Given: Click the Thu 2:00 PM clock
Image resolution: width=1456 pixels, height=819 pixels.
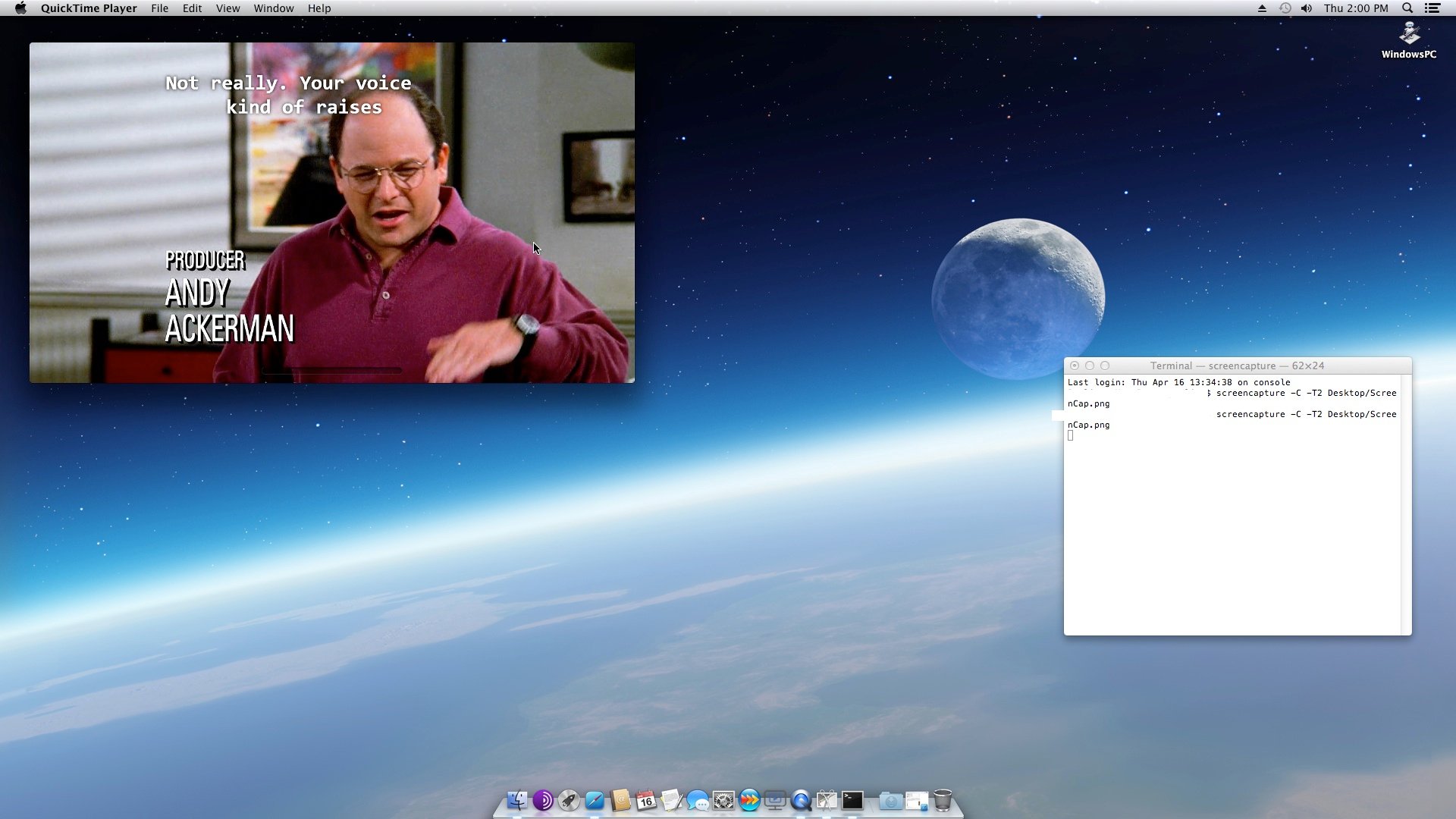Looking at the screenshot, I should pyautogui.click(x=1356, y=8).
